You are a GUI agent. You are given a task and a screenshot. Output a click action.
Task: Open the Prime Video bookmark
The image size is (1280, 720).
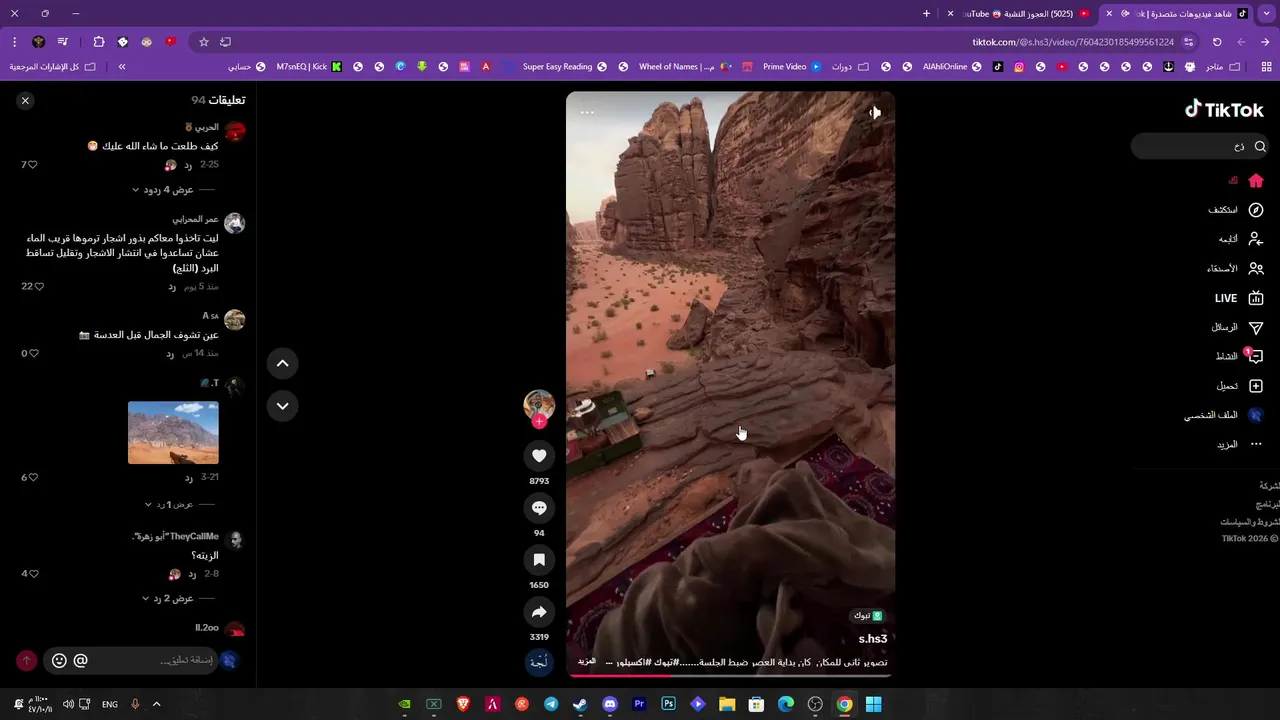tap(791, 67)
